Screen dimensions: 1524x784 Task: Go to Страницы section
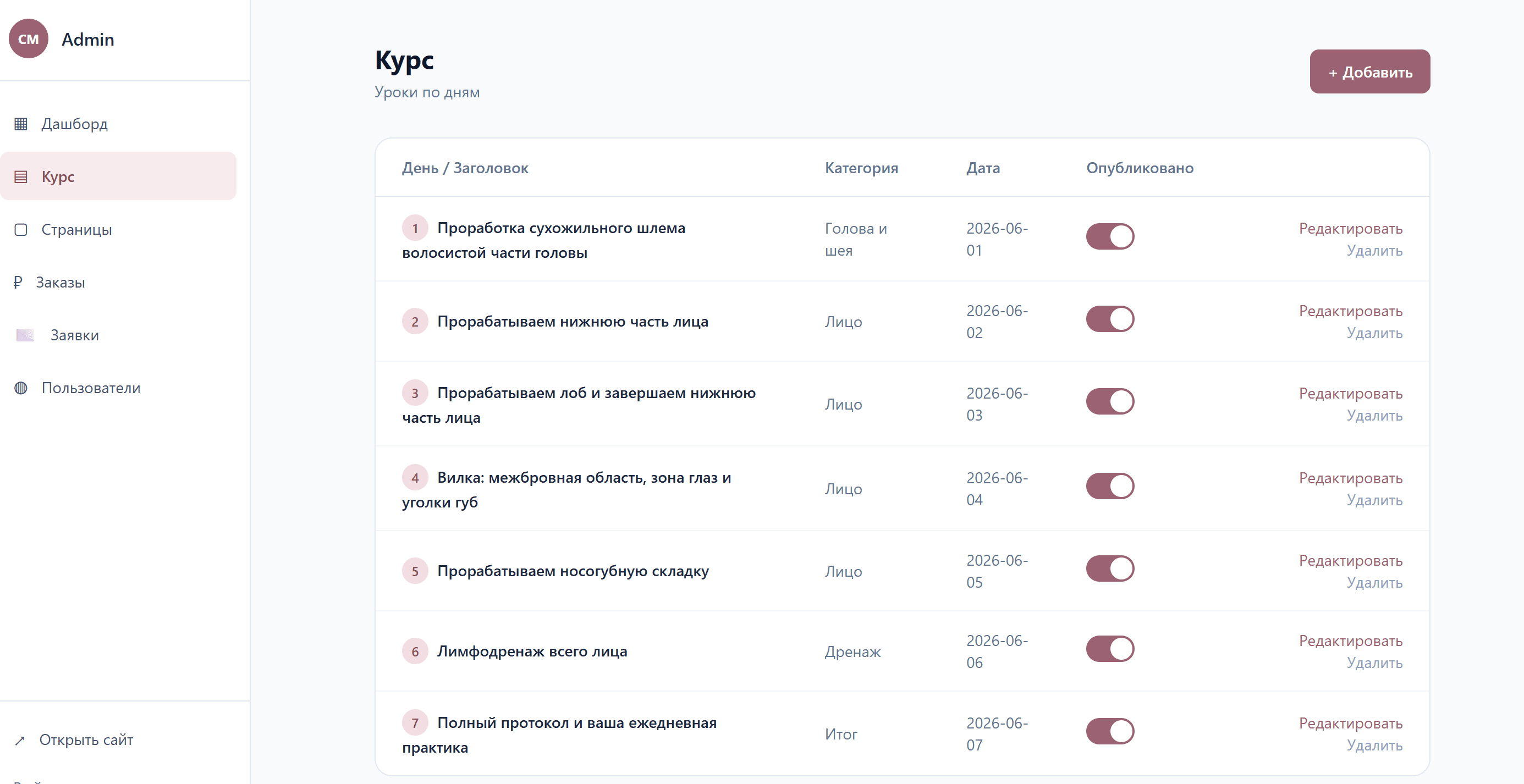tap(118, 229)
